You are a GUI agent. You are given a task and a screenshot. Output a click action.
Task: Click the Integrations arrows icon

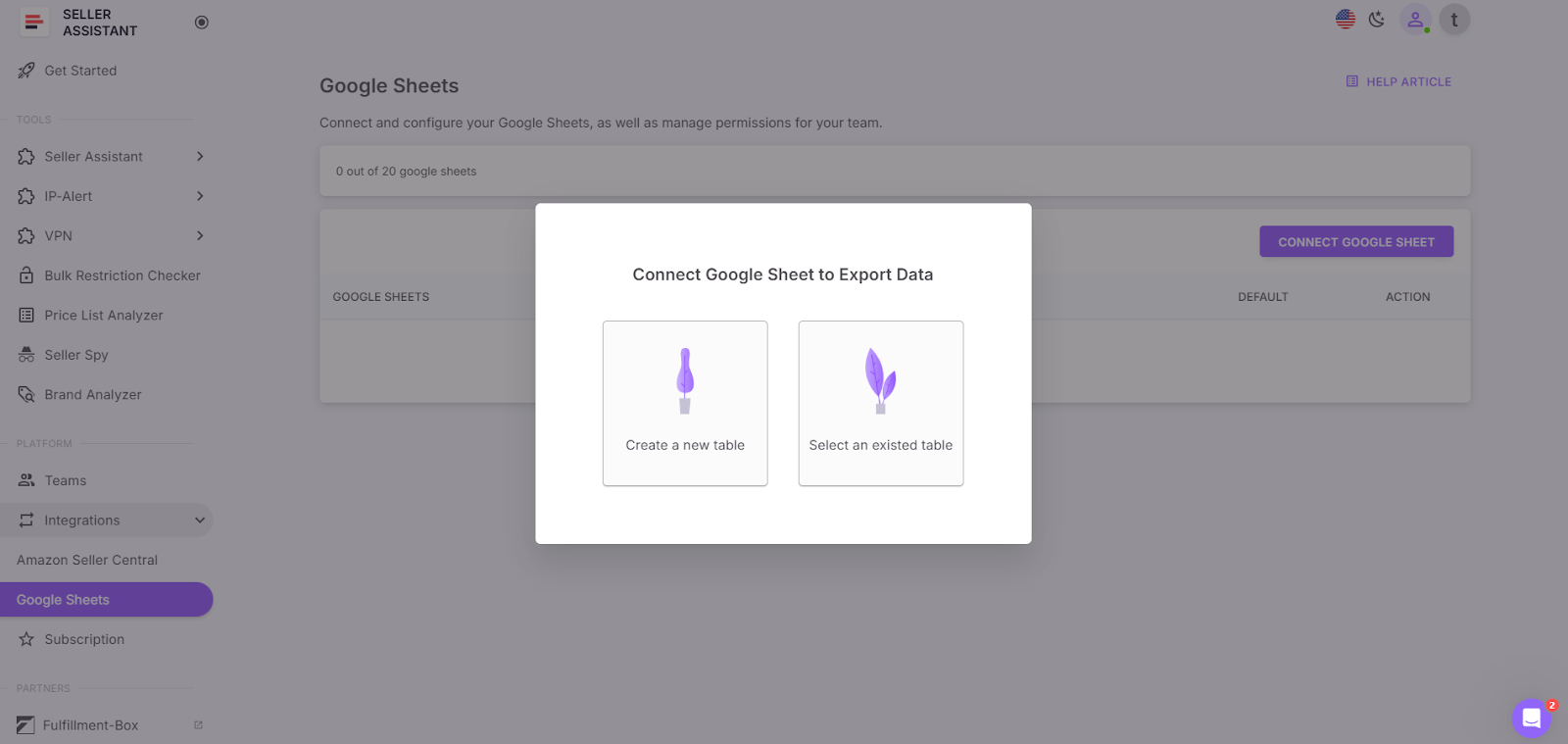point(26,521)
